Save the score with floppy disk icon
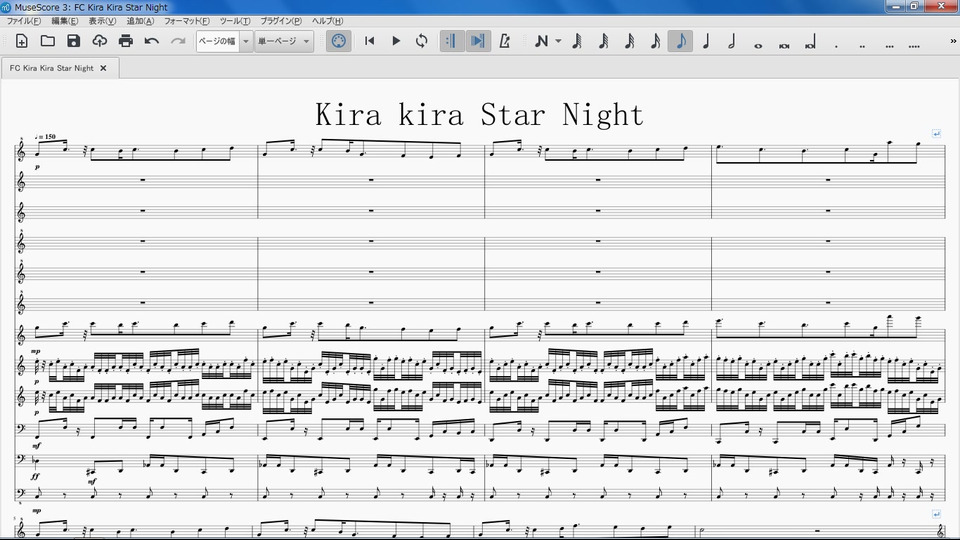Viewport: 960px width, 540px height. pos(73,41)
